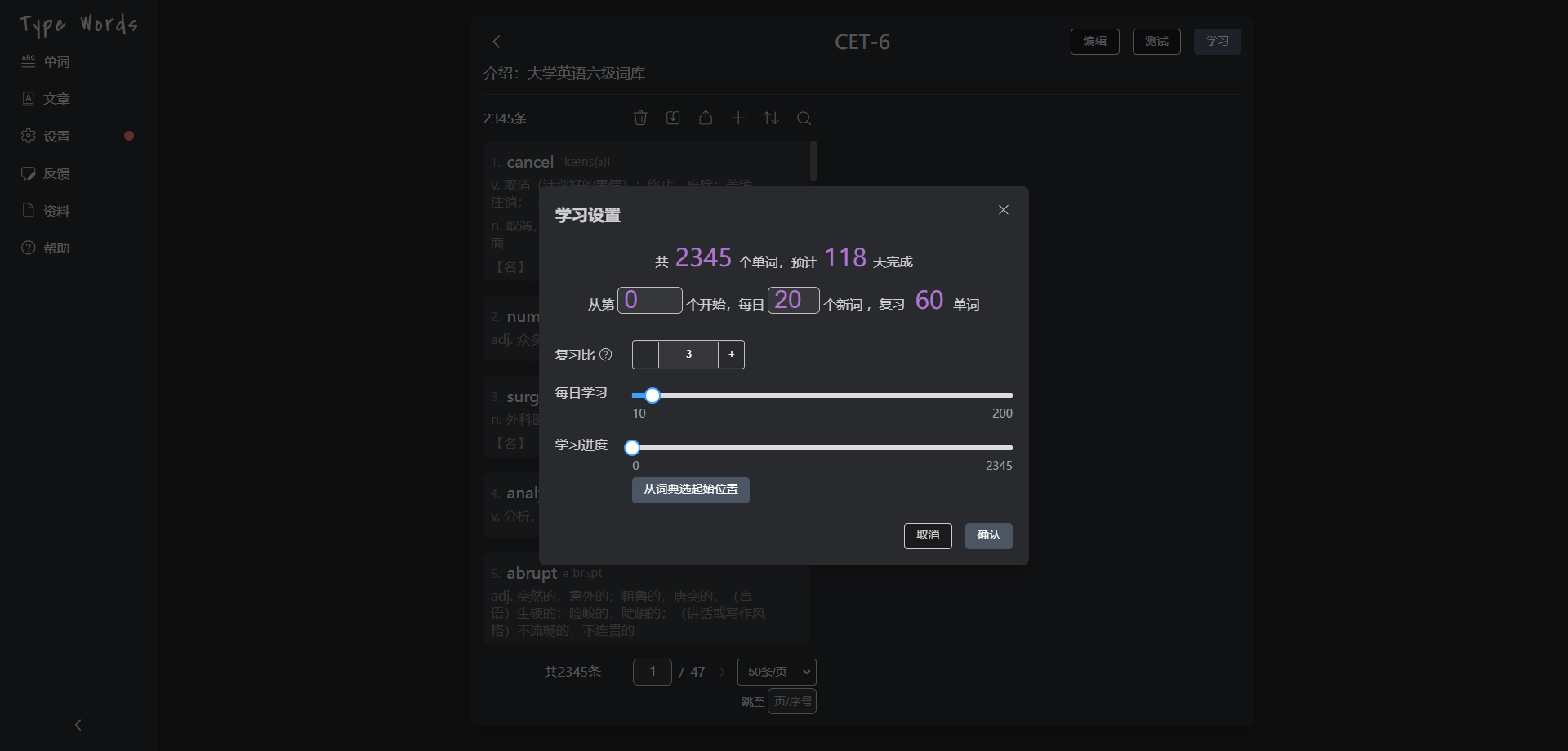Click 从词典选起始位置 button
The height and width of the screenshot is (751, 1568).
[690, 489]
